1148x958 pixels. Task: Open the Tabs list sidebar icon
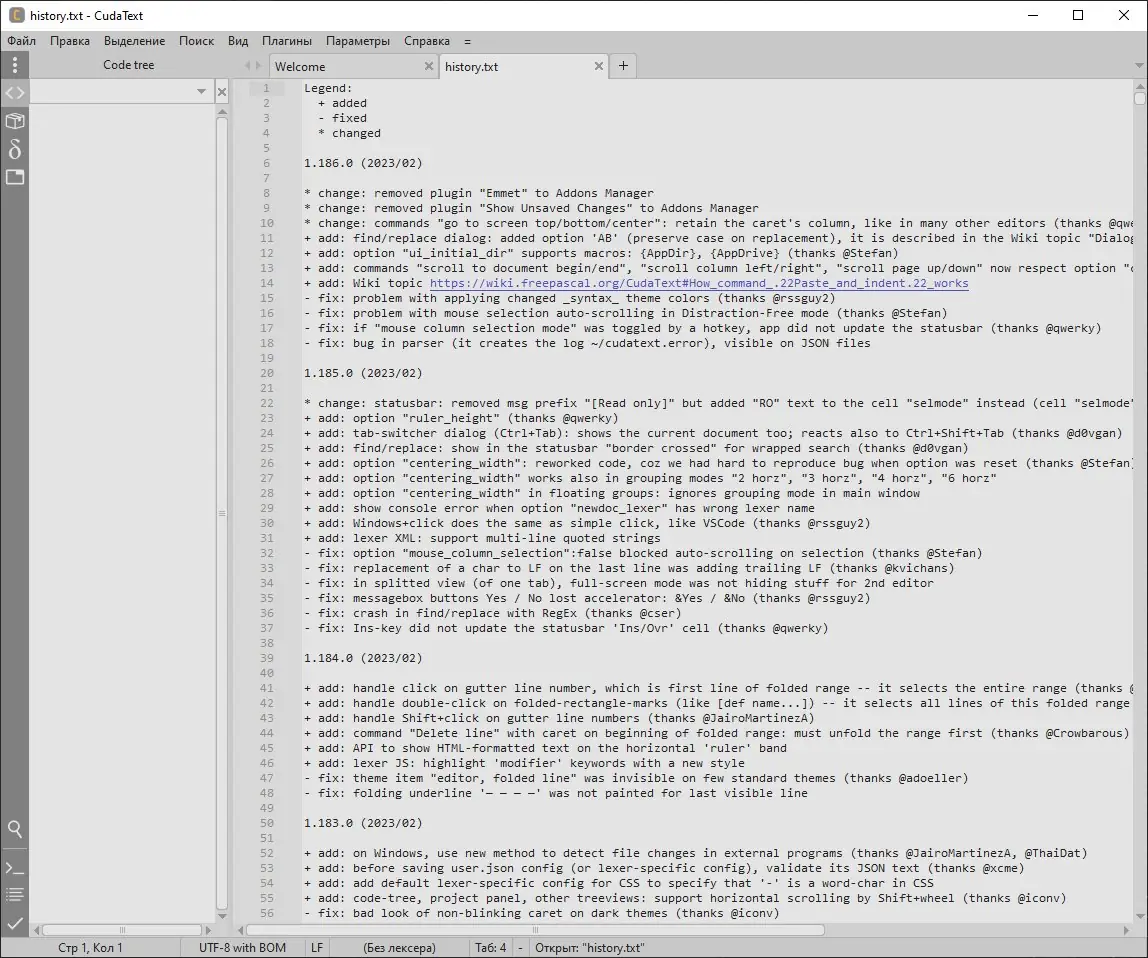tap(15, 177)
